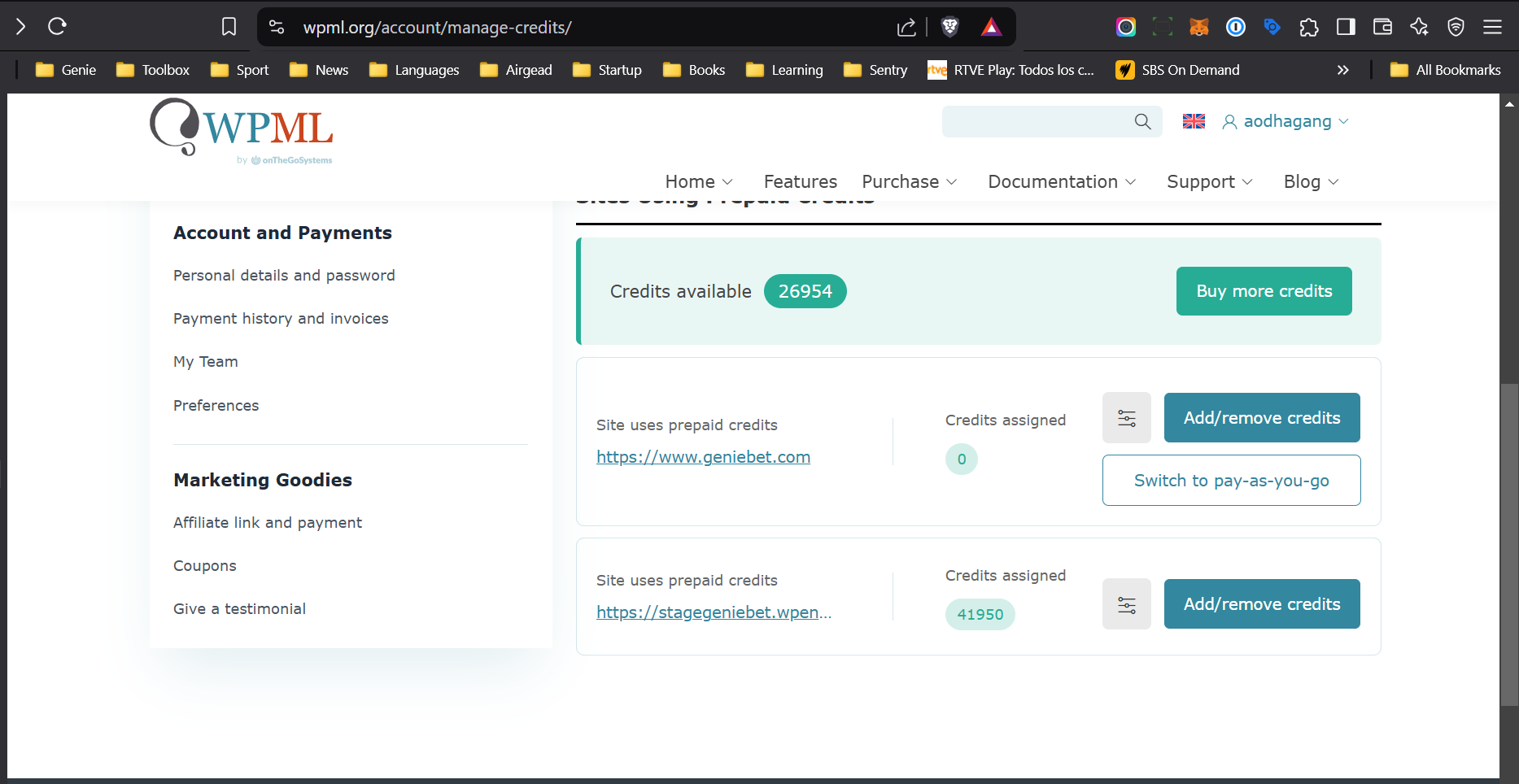Open the Sentry bookmarks folder
This screenshot has width=1519, height=784.
(x=875, y=70)
